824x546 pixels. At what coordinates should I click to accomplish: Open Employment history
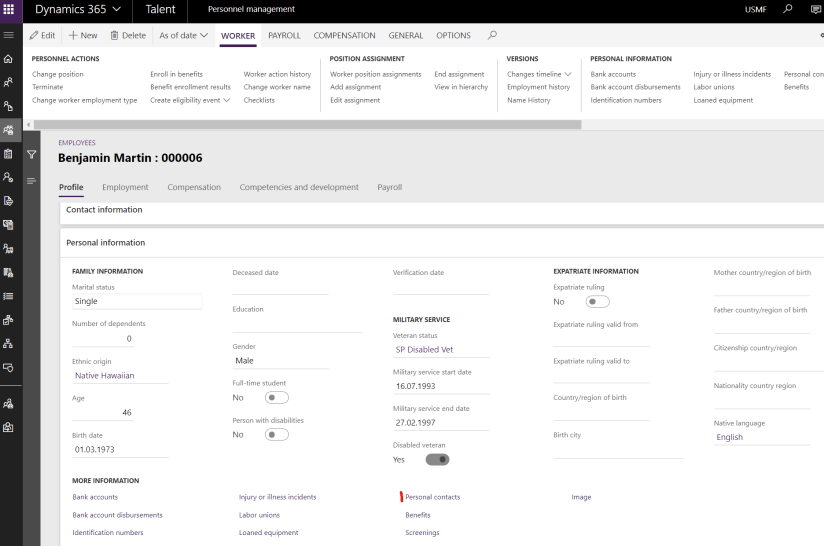pyautogui.click(x=539, y=87)
